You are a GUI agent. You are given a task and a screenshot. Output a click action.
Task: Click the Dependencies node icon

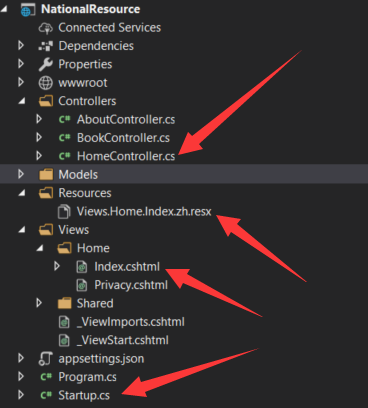pos(46,46)
